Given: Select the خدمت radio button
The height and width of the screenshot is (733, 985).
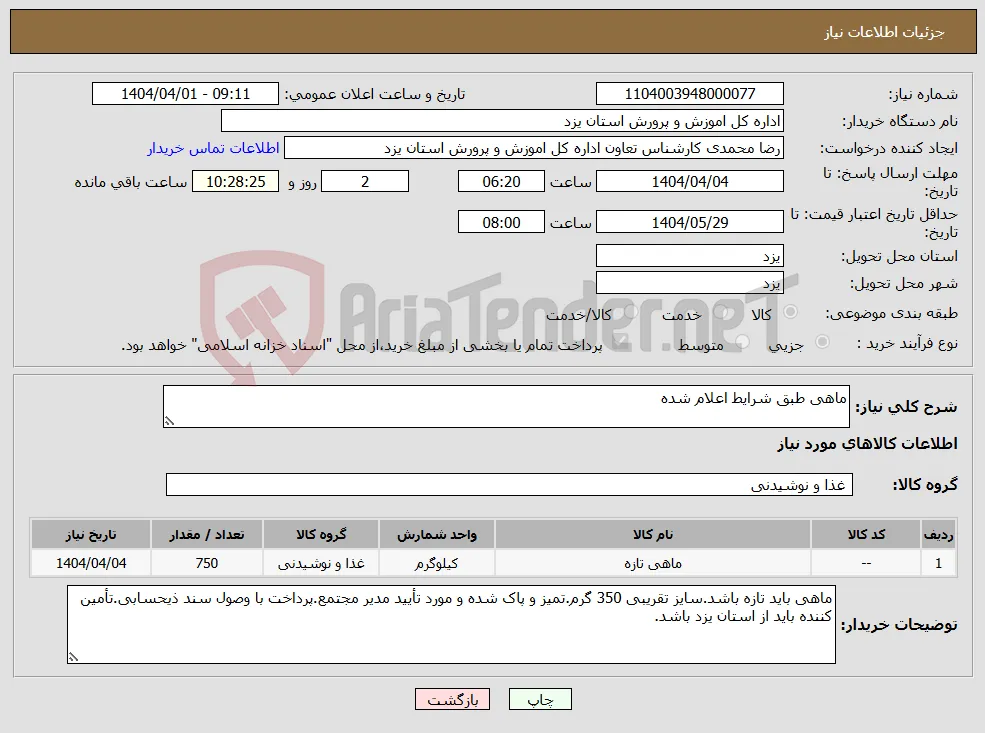Looking at the screenshot, I should 721,312.
